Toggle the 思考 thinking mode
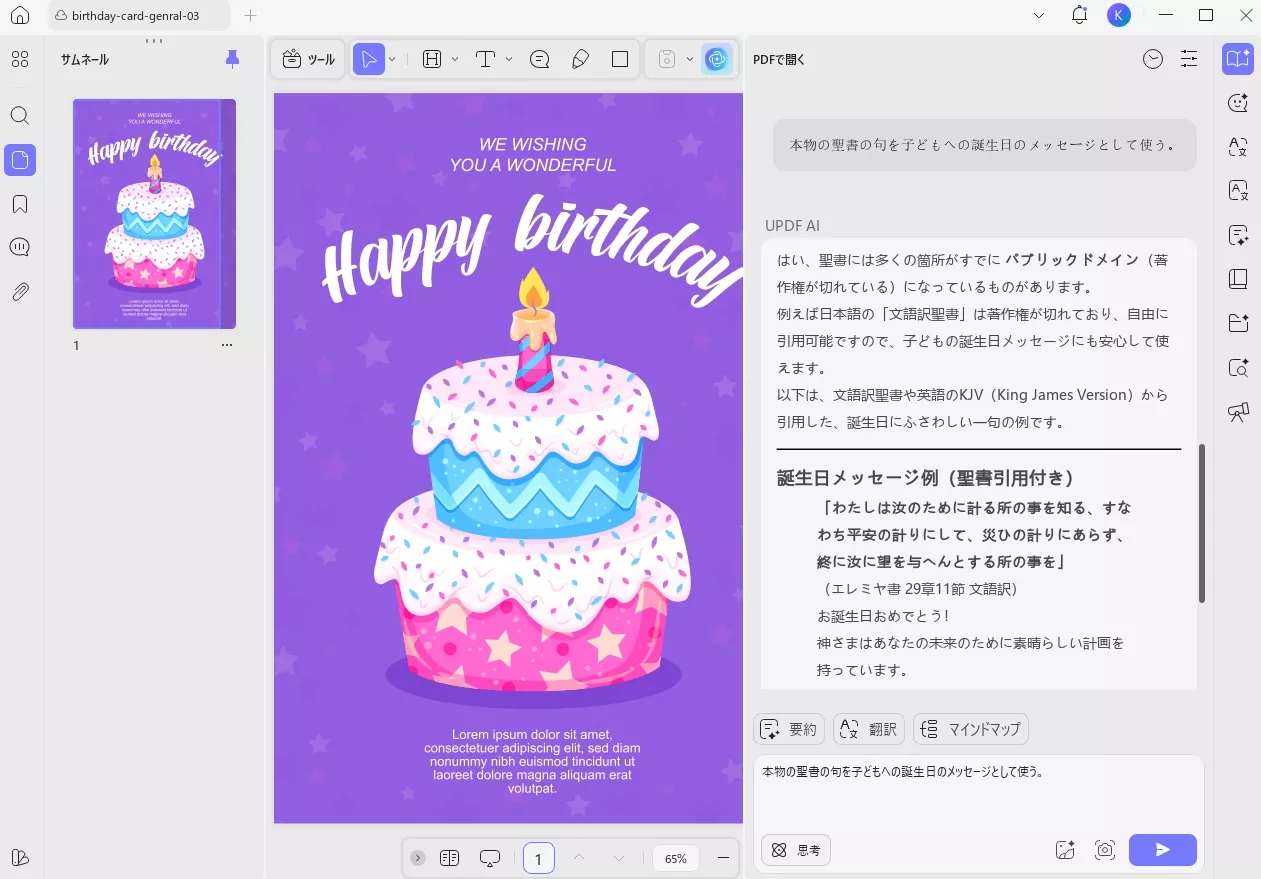 click(796, 850)
